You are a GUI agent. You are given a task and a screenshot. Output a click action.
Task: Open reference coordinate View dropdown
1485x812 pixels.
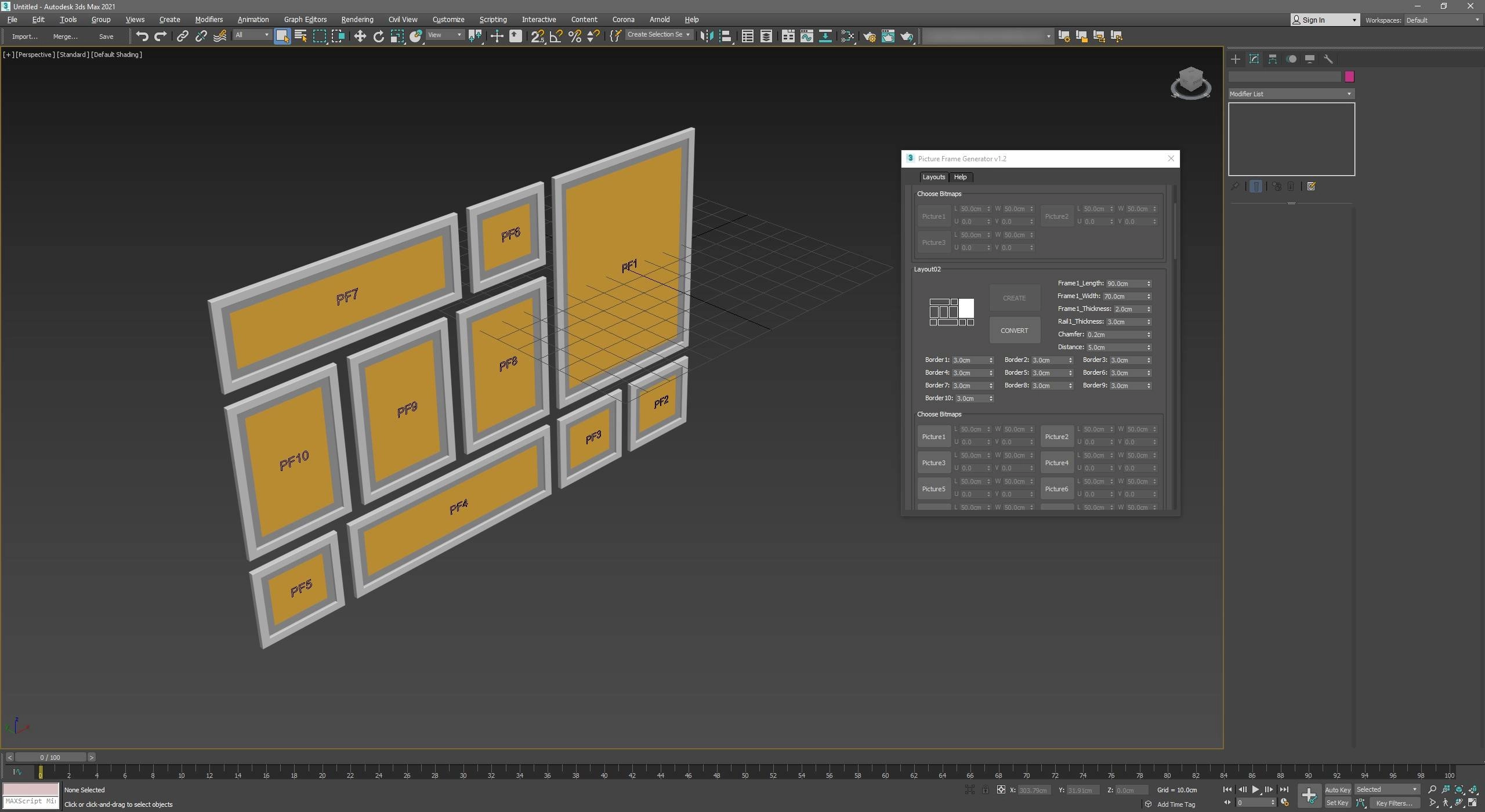444,35
